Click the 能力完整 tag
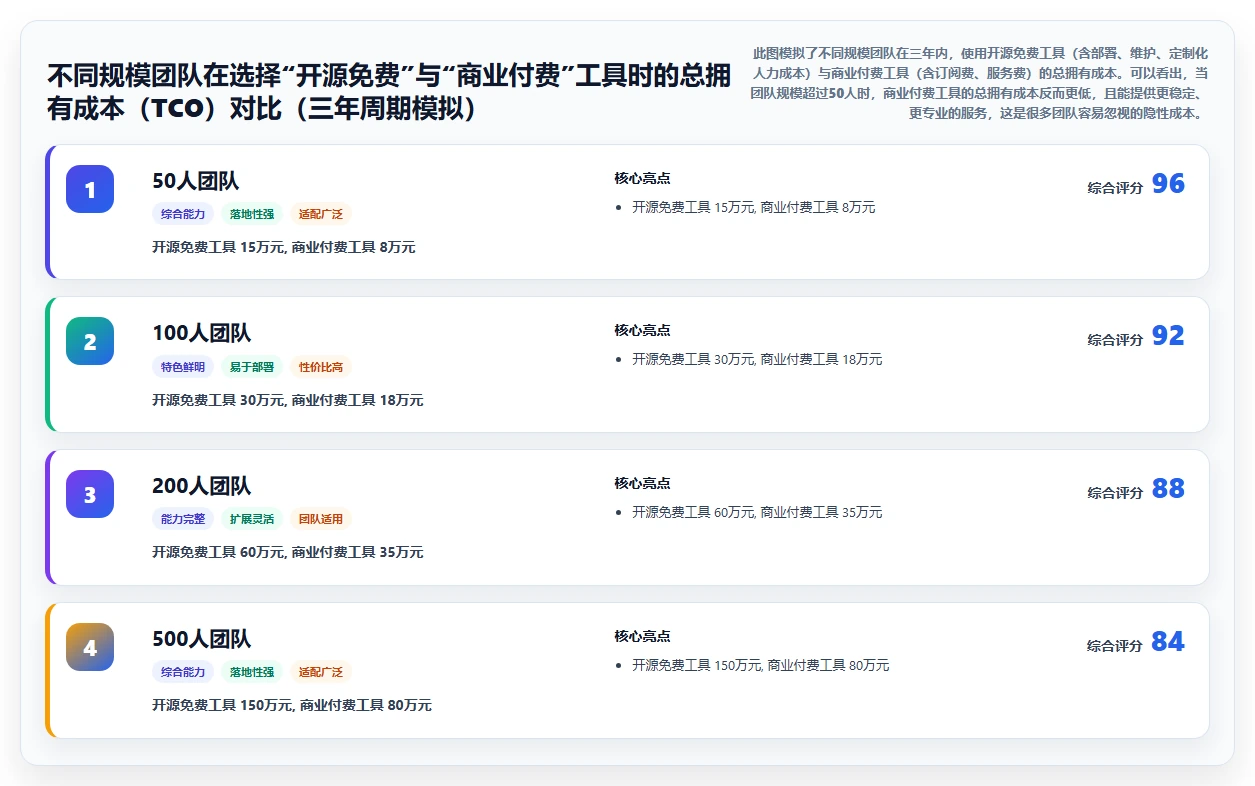This screenshot has height=786, width=1255. pos(183,519)
